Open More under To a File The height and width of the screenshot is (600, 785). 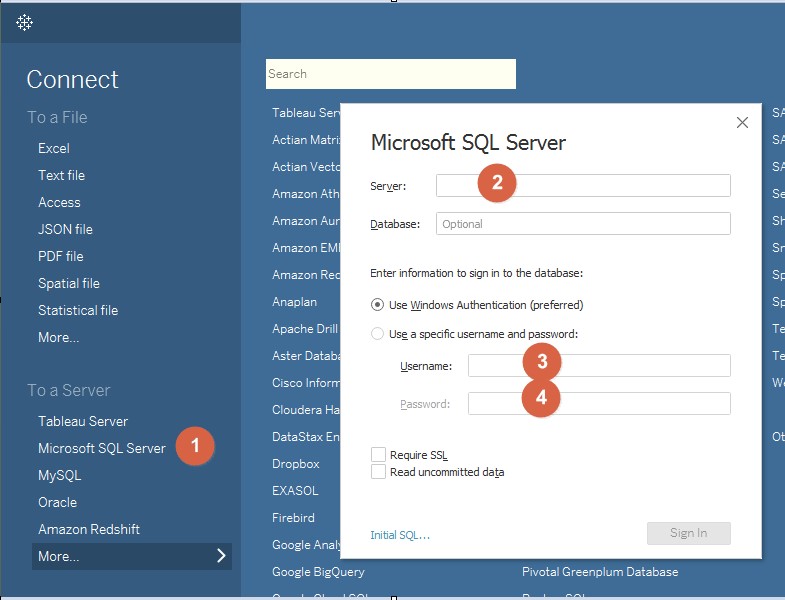[59, 338]
